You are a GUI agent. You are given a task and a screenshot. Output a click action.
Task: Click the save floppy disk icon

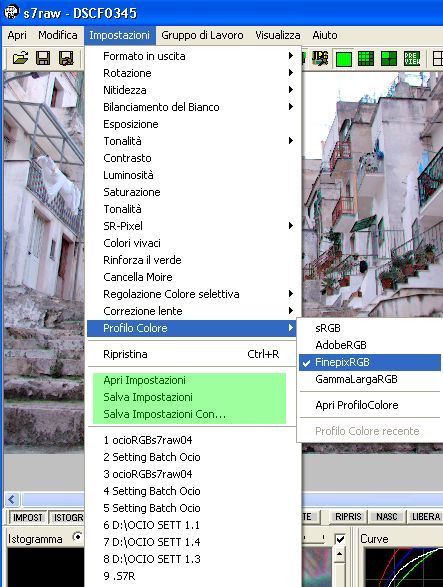43,58
